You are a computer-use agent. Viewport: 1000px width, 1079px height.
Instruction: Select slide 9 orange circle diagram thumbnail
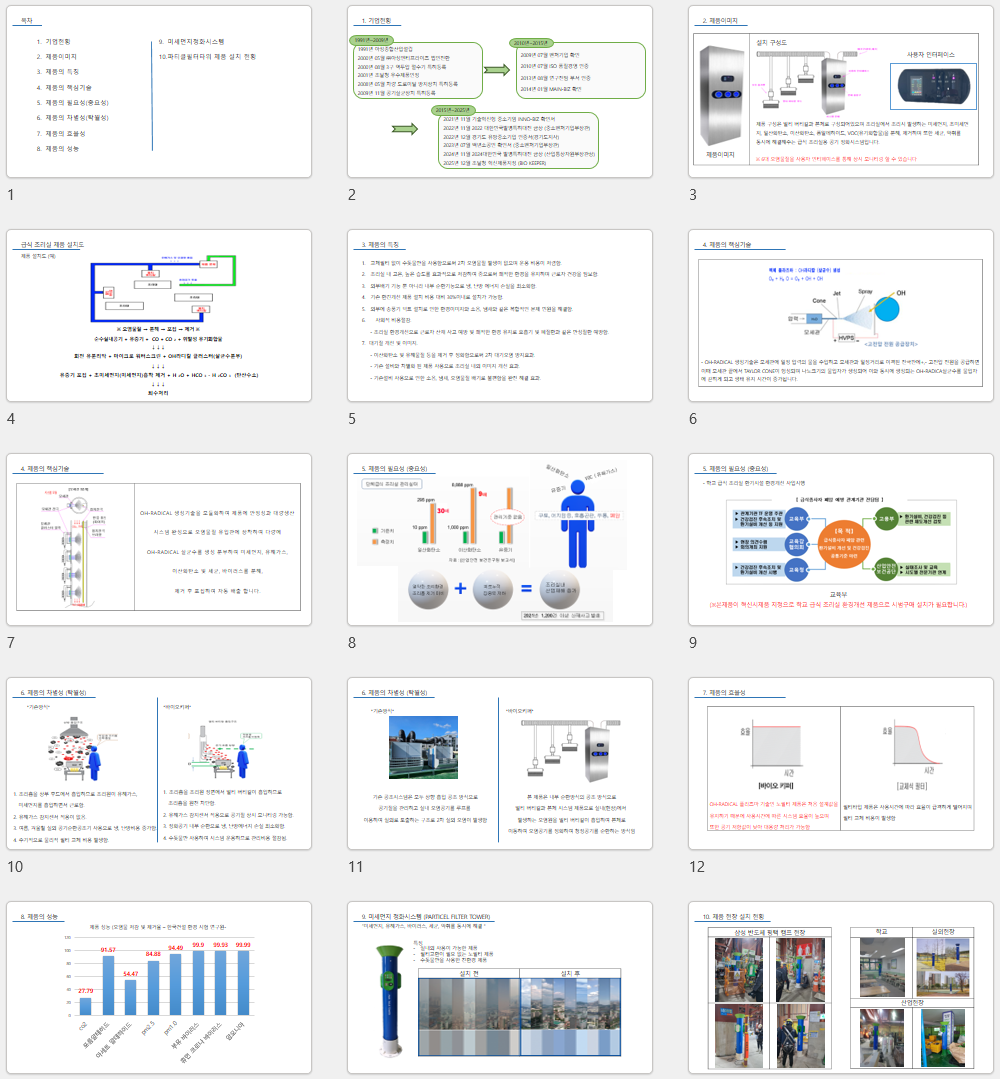click(x=841, y=539)
